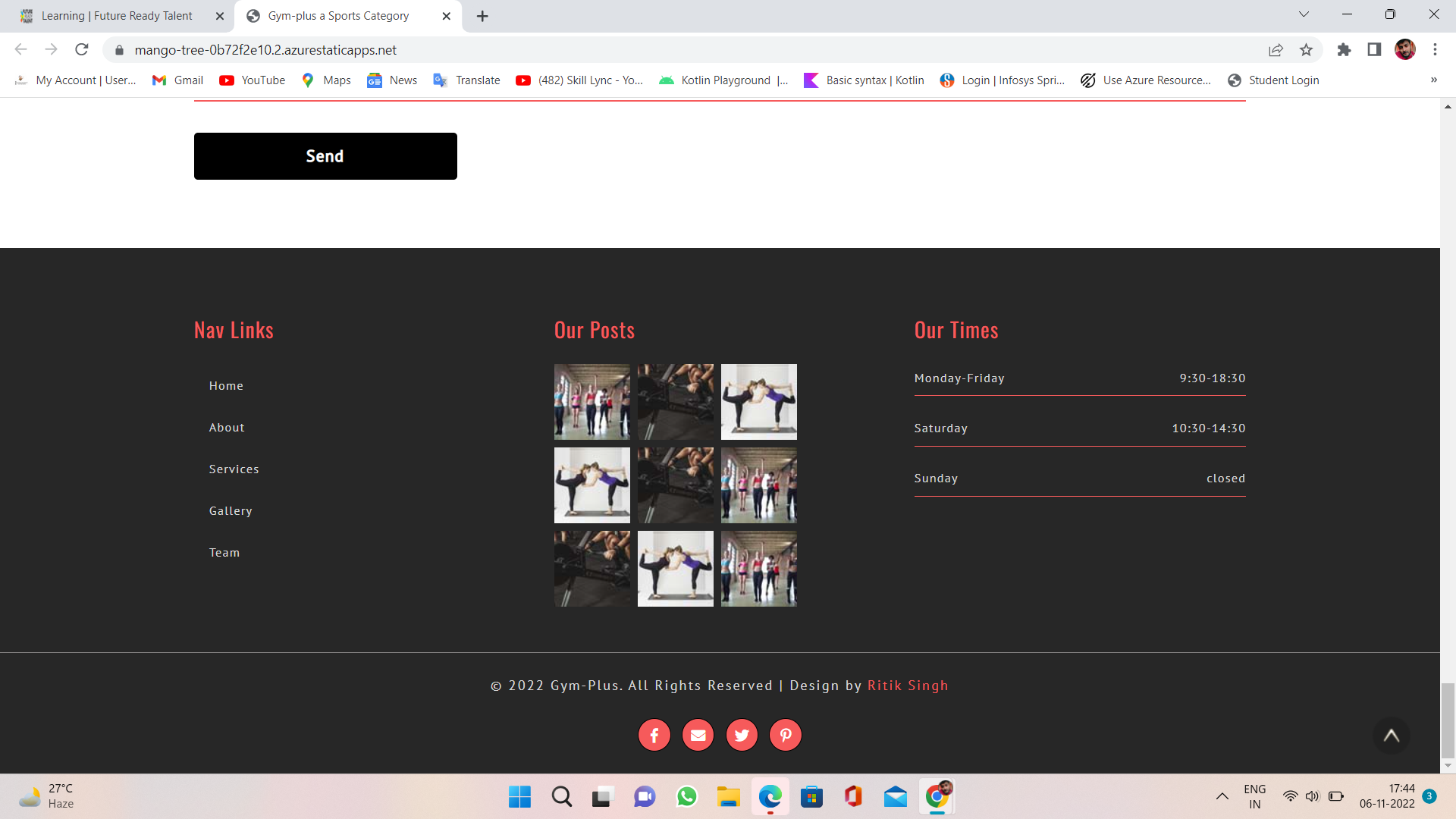The height and width of the screenshot is (819, 1456).
Task: Expand the tab search dropdown
Action: [1304, 14]
